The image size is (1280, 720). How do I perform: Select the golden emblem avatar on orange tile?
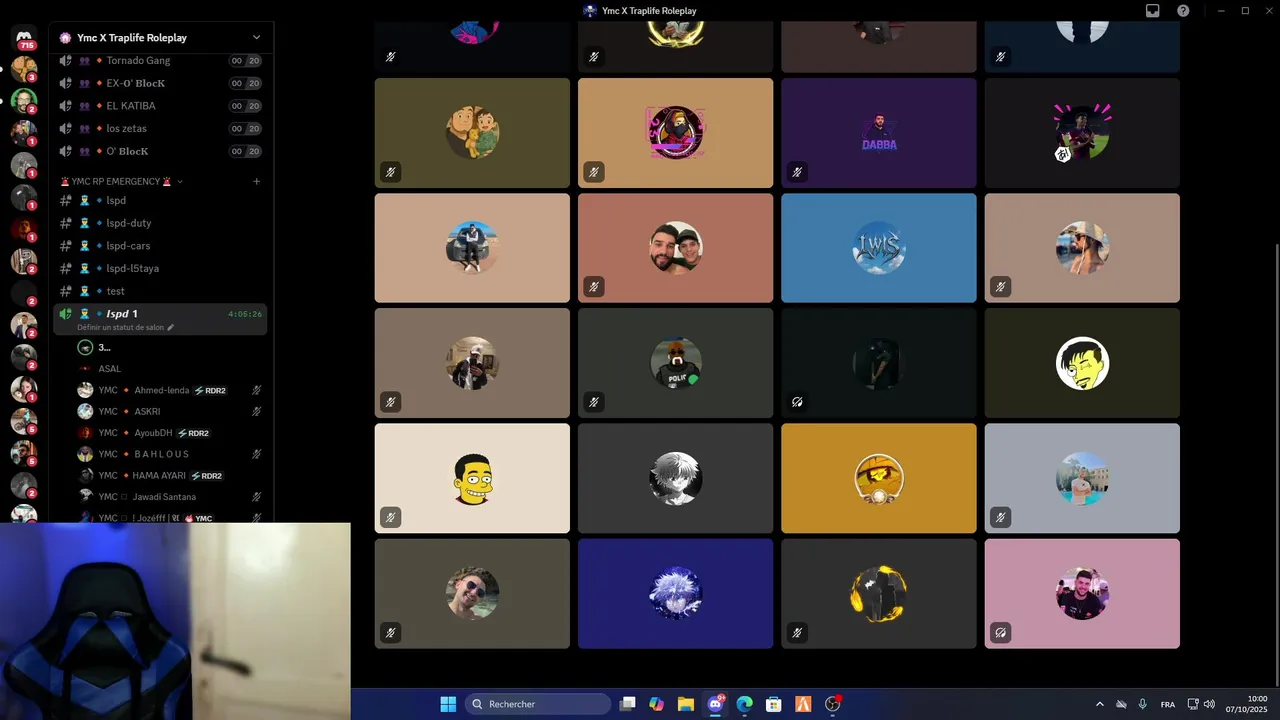point(878,478)
